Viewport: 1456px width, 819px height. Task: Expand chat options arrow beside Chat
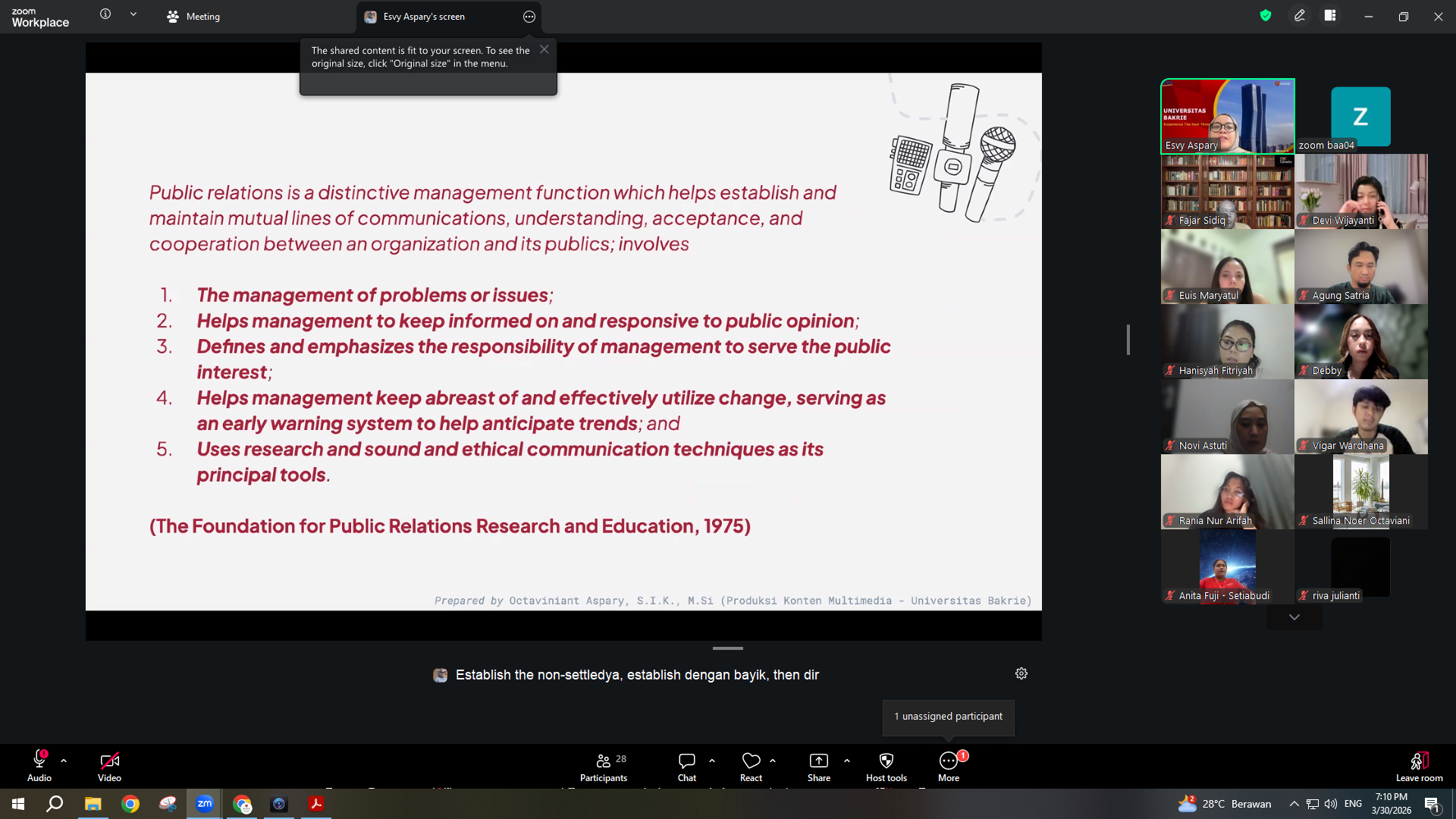click(x=712, y=761)
